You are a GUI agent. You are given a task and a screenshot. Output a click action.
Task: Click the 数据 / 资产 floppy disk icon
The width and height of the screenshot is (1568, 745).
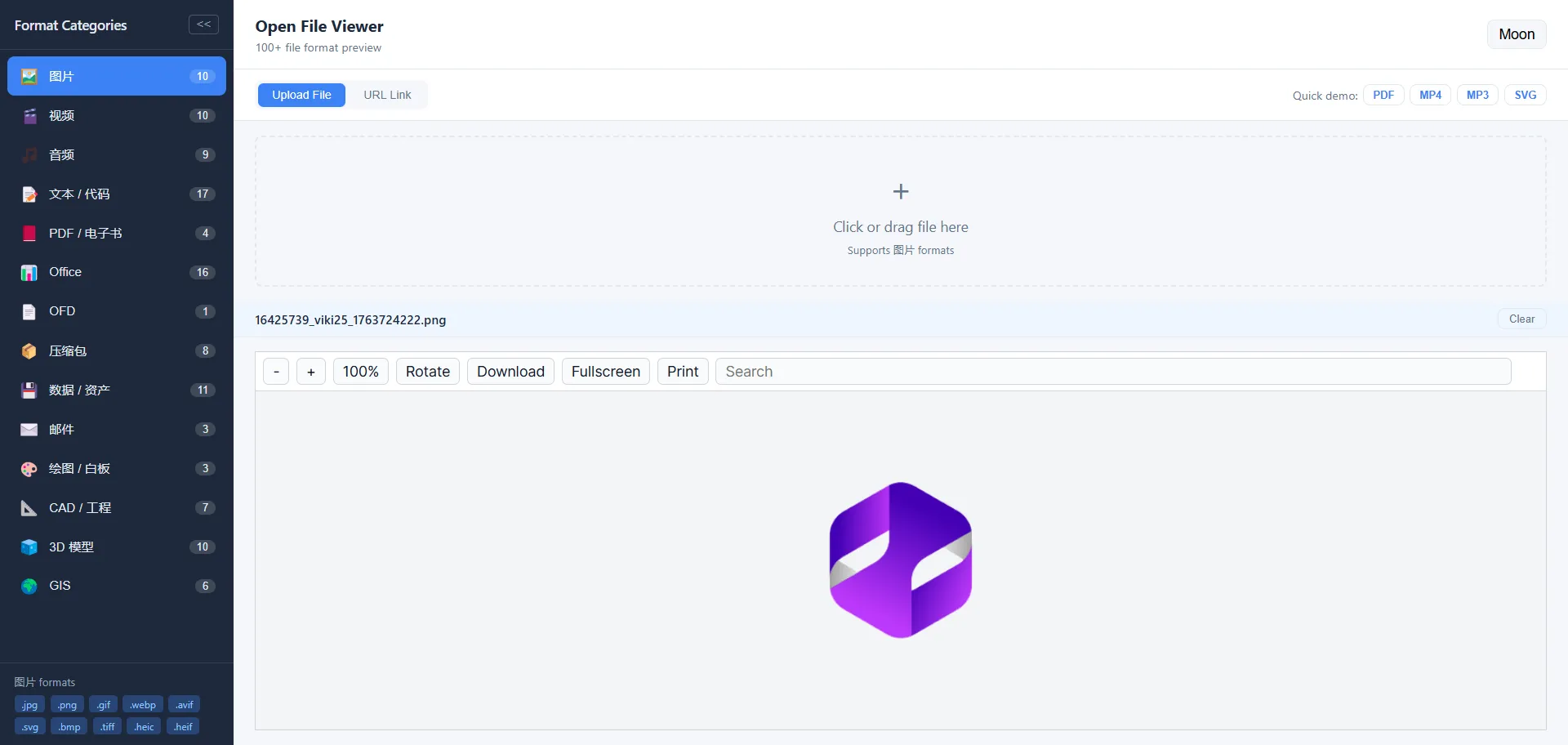point(29,390)
